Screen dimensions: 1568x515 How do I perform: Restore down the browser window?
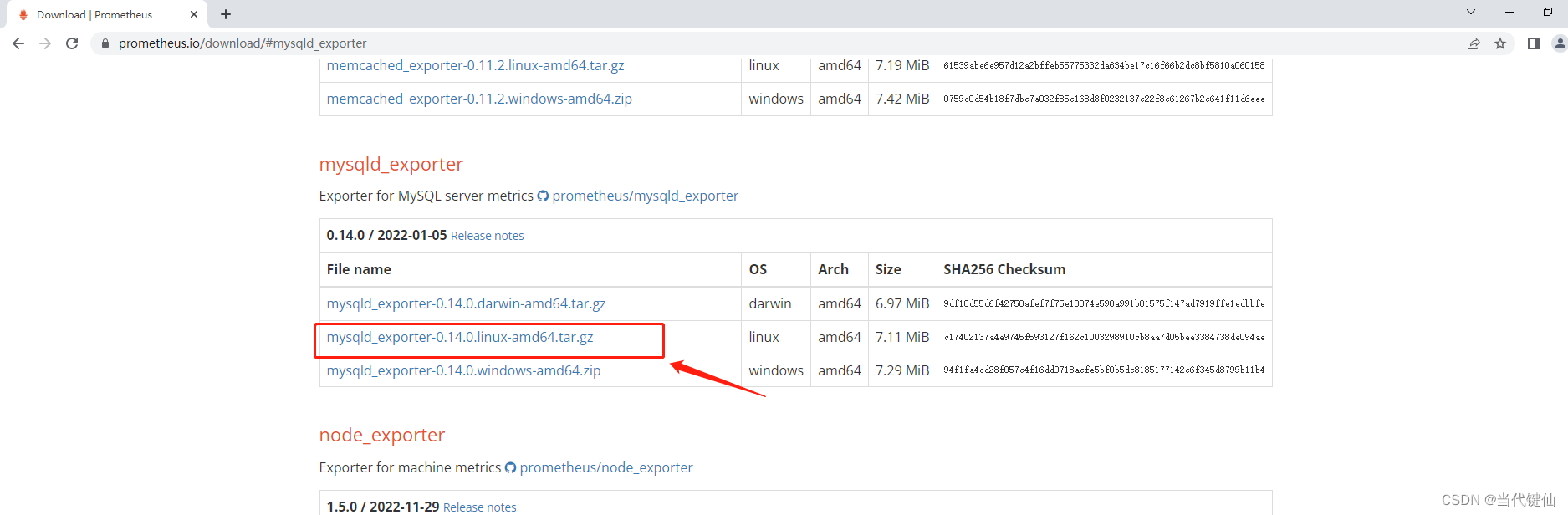point(1548,12)
